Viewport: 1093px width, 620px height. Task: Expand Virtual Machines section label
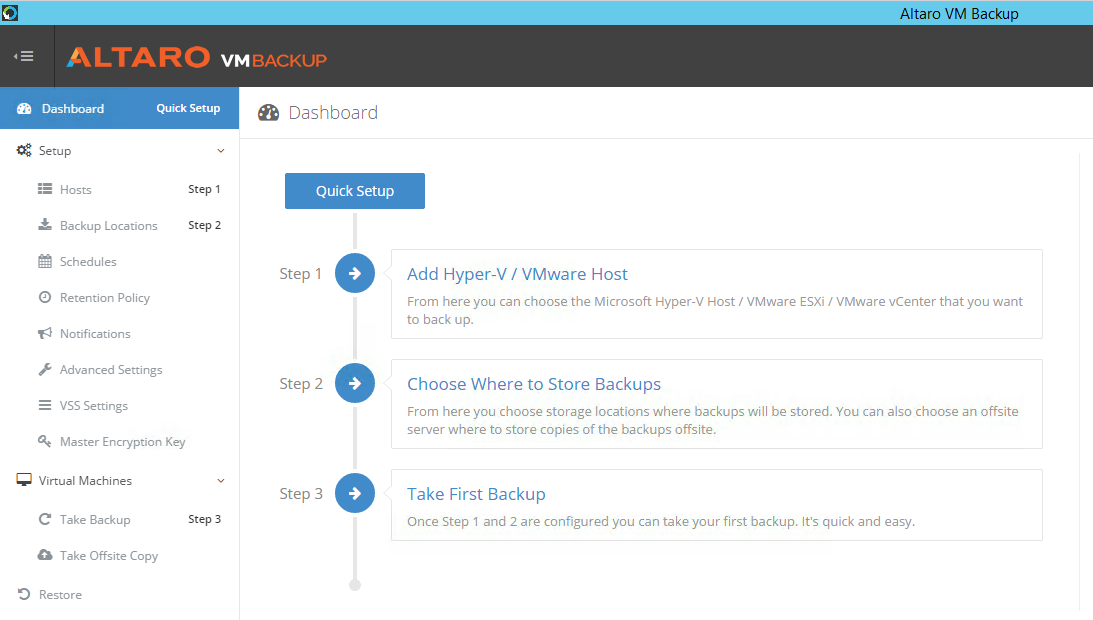[85, 481]
